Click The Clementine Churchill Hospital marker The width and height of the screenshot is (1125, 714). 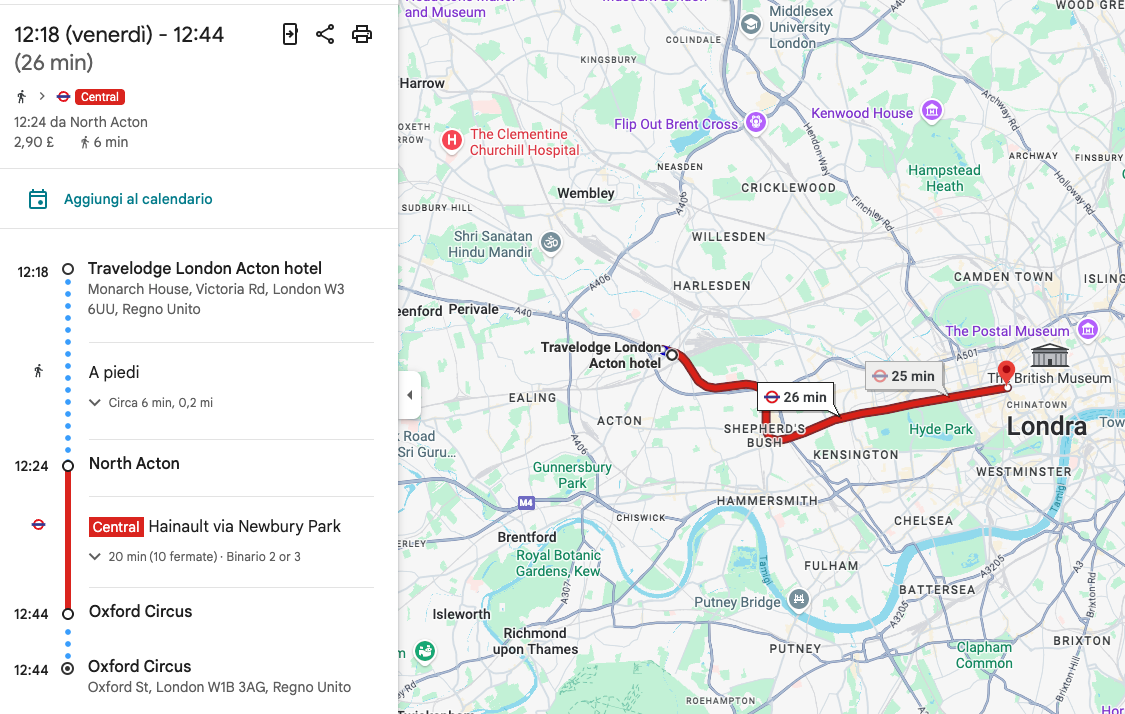[x=452, y=141]
